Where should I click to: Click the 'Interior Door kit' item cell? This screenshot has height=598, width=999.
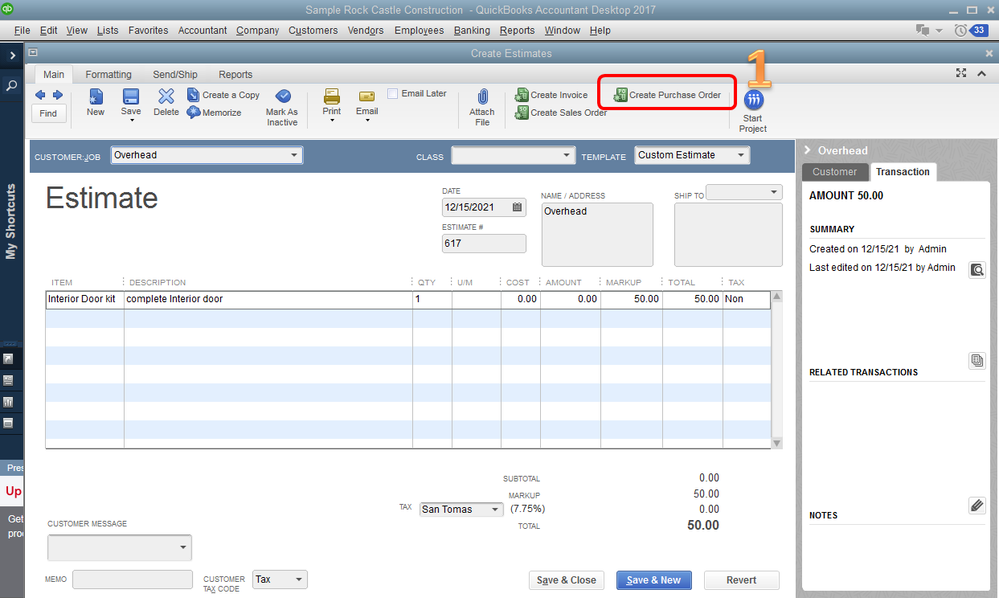(x=85, y=299)
